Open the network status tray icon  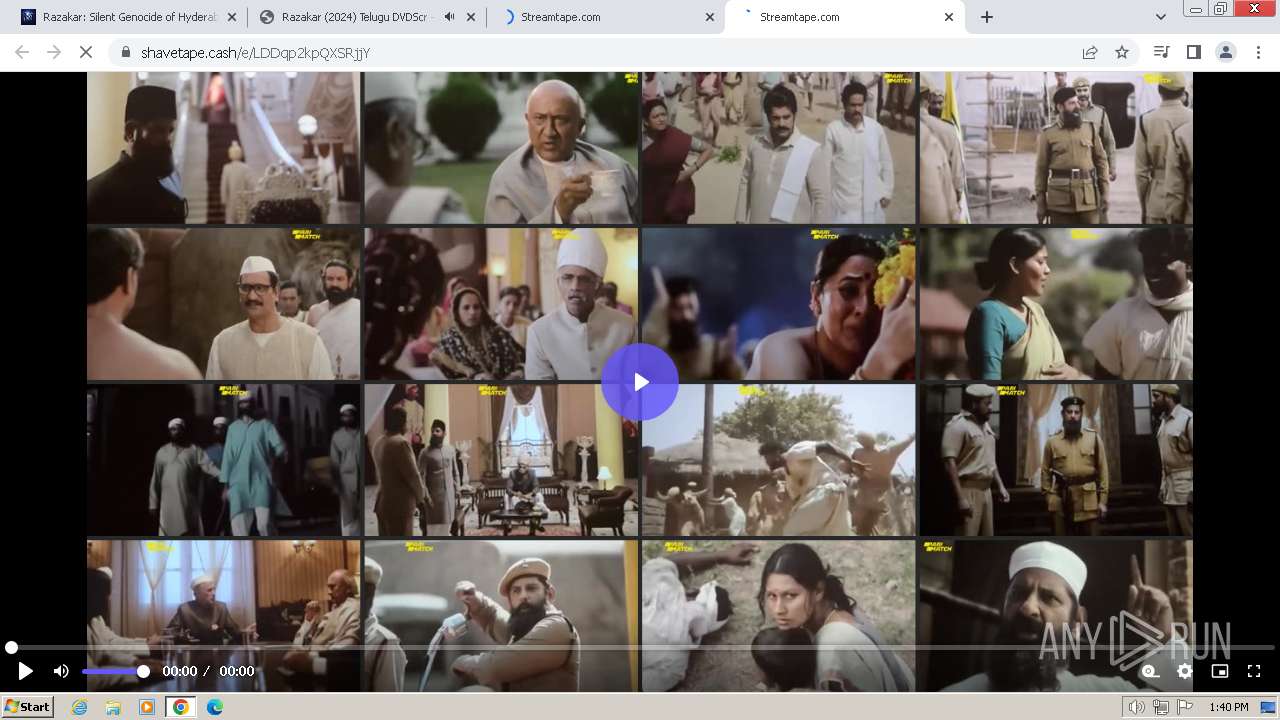[x=1160, y=707]
